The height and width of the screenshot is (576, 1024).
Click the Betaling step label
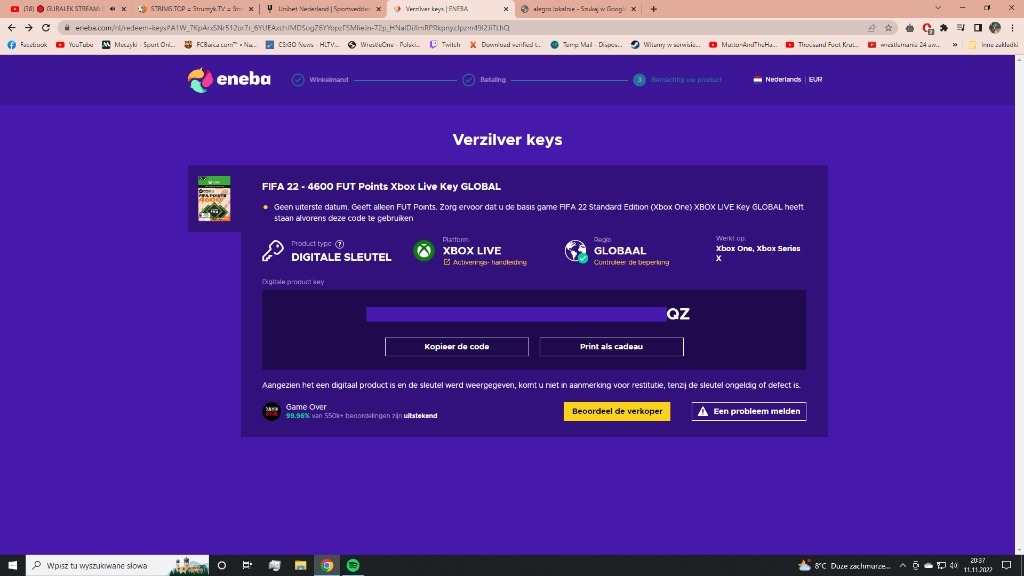(x=493, y=80)
